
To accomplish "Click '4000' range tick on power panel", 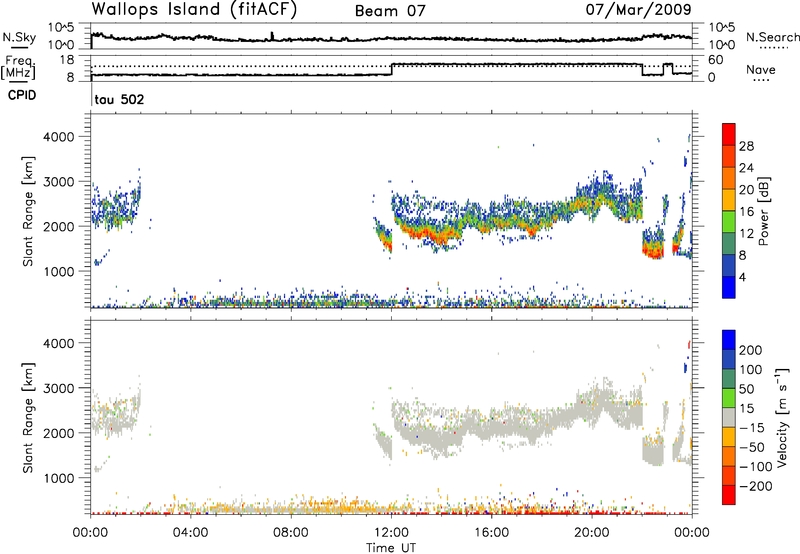I will tap(59, 137).
